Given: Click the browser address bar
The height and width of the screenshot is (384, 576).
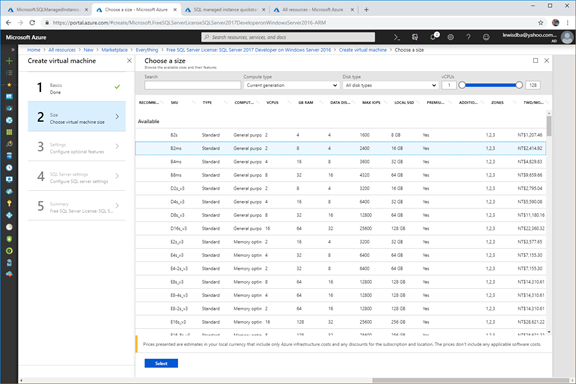Looking at the screenshot, I should click(x=290, y=23).
